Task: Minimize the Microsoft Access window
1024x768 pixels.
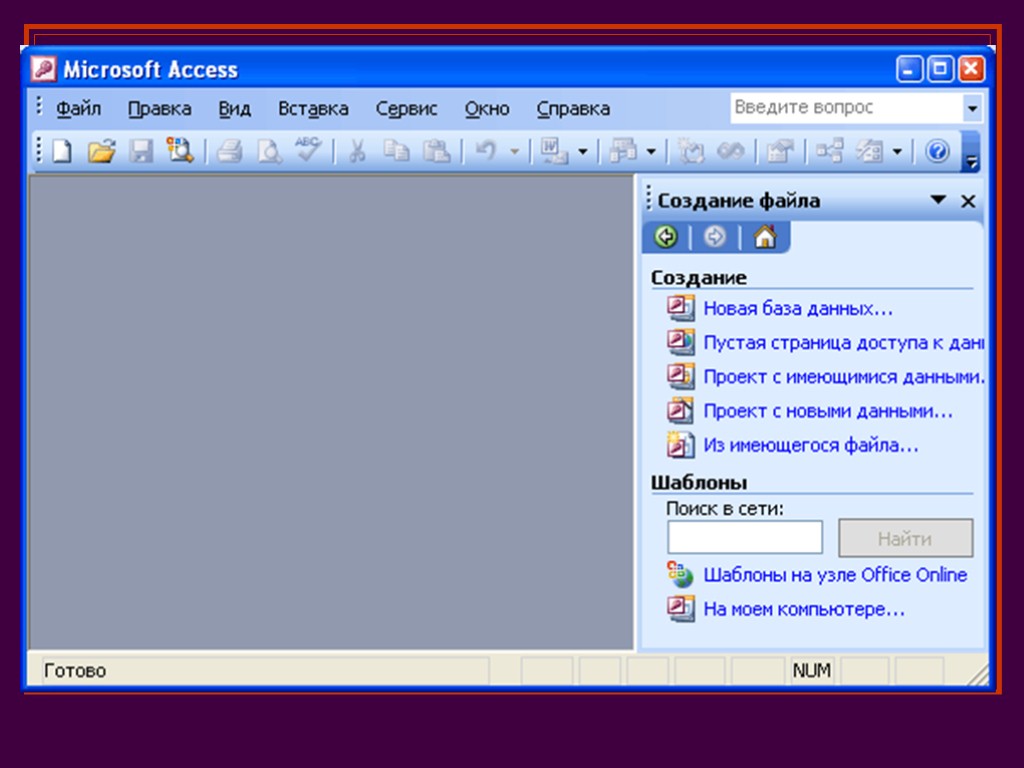Action: pyautogui.click(x=909, y=69)
